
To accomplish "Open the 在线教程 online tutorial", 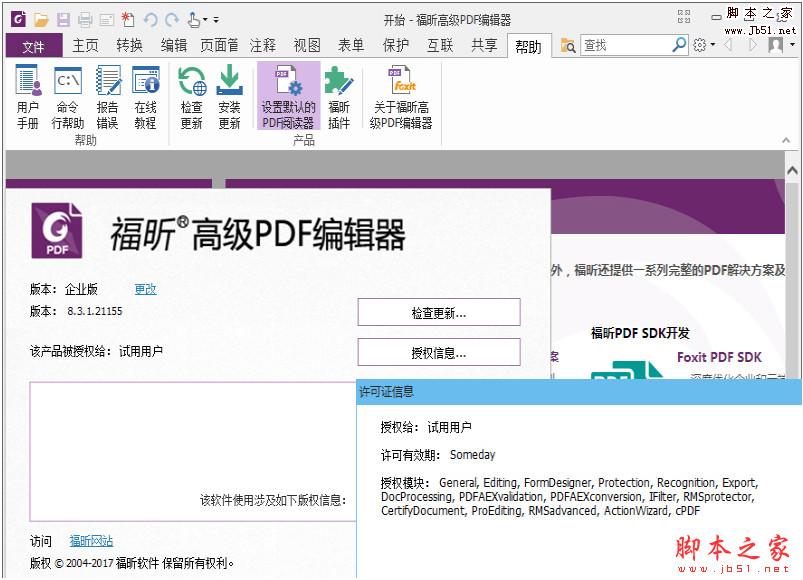I will click(145, 97).
